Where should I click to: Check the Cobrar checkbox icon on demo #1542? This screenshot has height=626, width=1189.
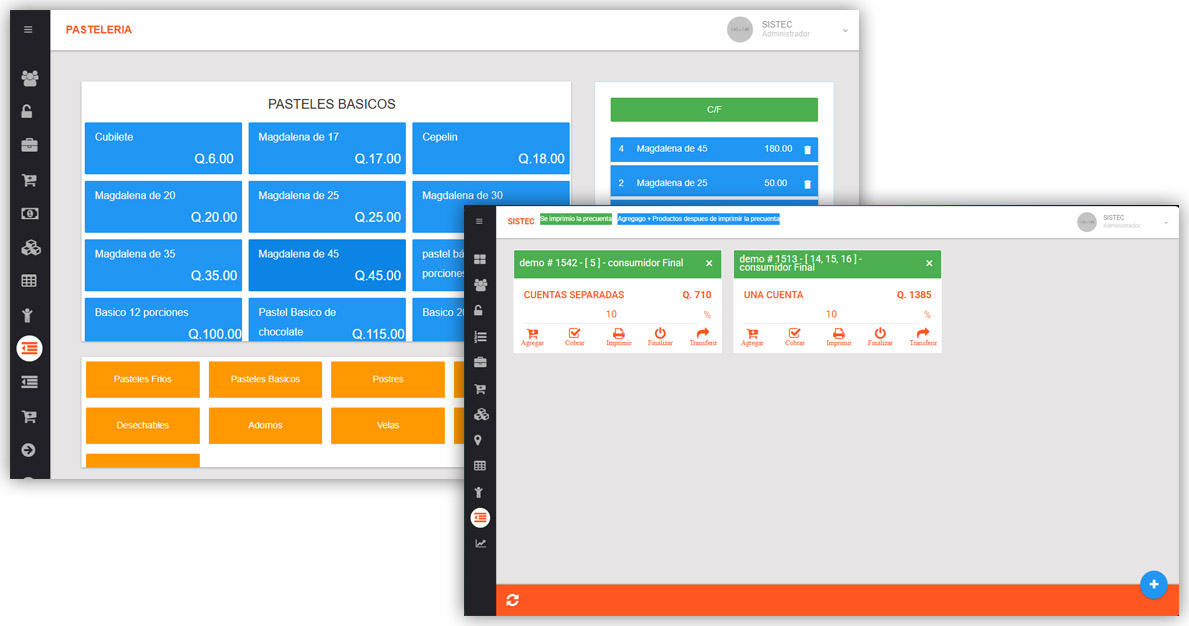pos(574,335)
